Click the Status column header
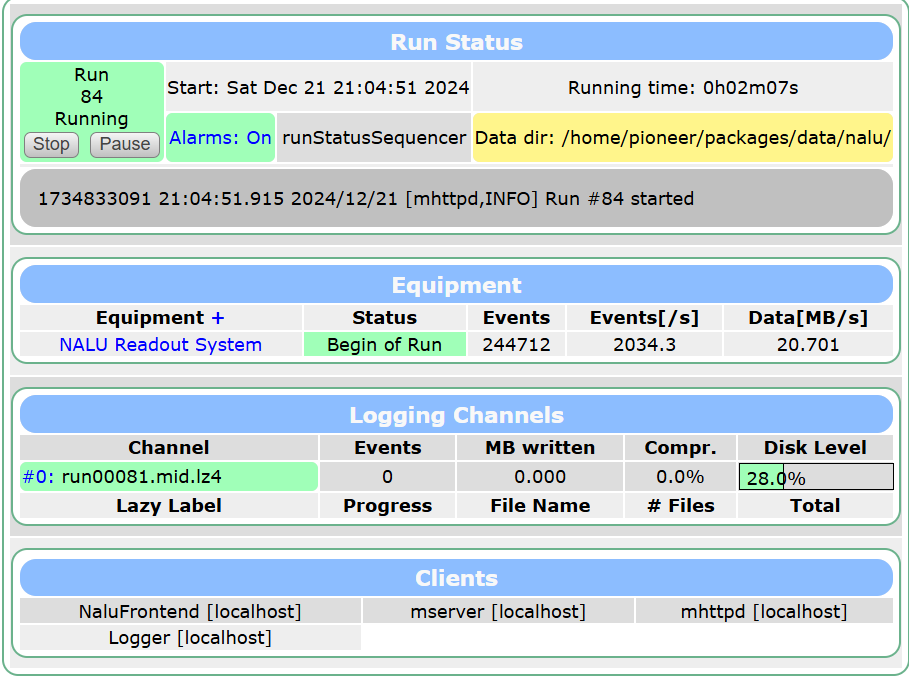This screenshot has height=689, width=909. point(384,318)
